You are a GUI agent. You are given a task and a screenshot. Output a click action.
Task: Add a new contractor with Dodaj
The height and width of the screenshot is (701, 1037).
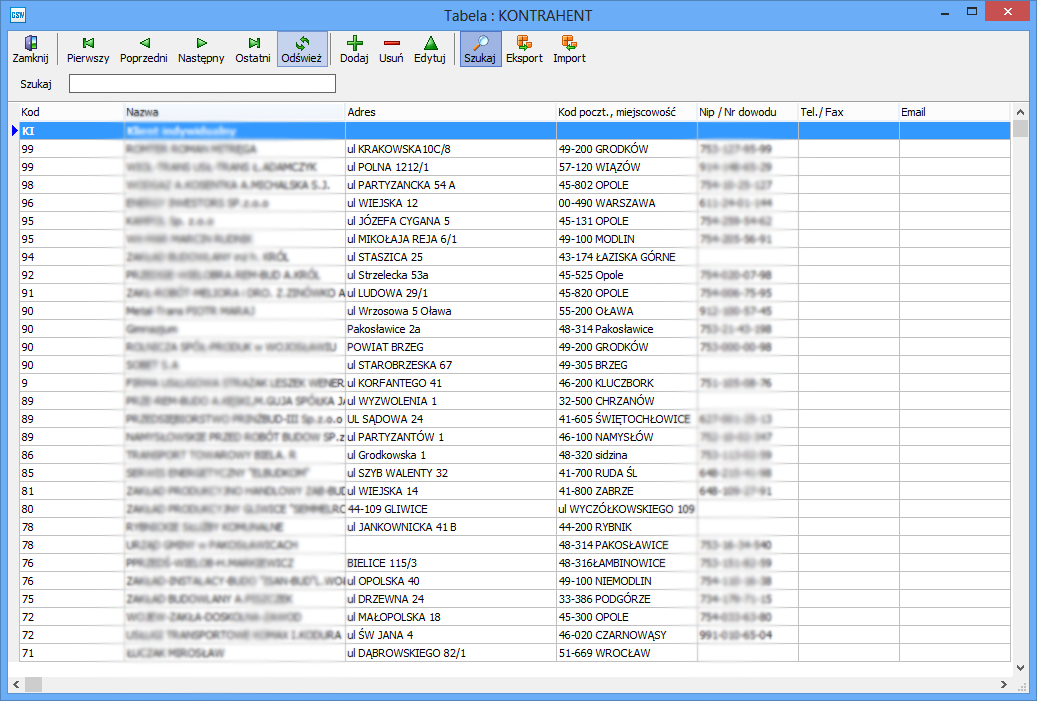pos(354,49)
